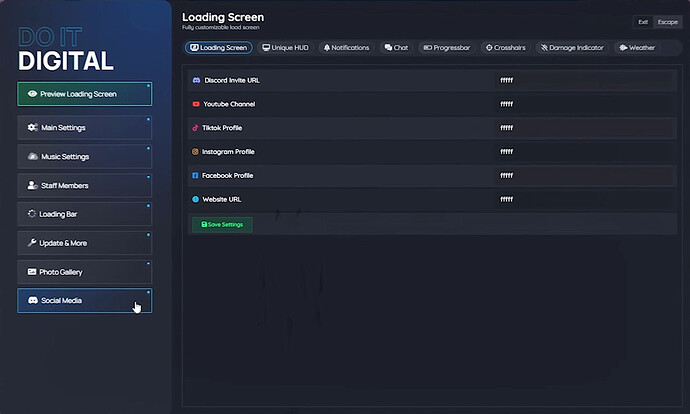Click the screen icon on Loading Screen tab

pos(194,48)
